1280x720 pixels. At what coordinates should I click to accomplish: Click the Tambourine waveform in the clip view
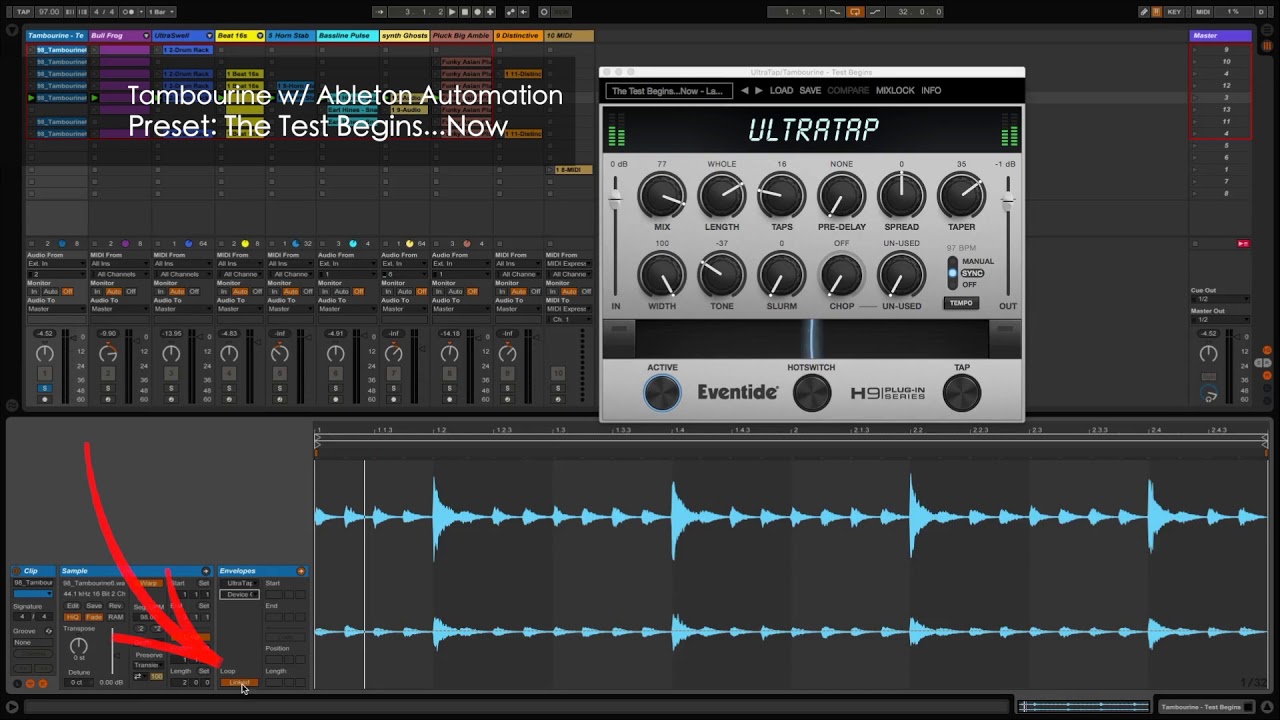point(791,574)
